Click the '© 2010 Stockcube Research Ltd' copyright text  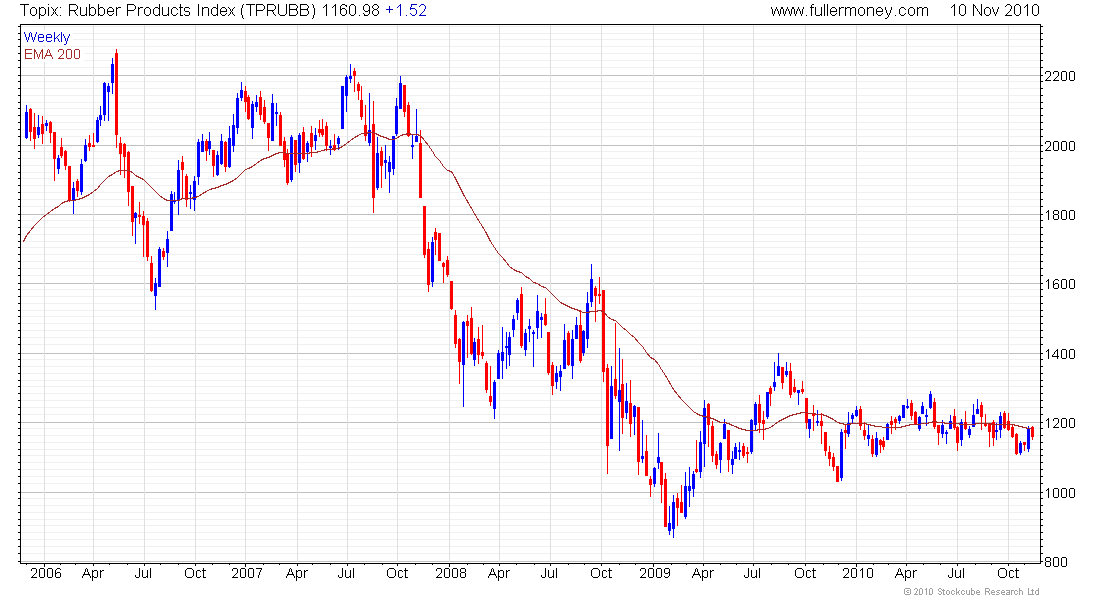972,592
